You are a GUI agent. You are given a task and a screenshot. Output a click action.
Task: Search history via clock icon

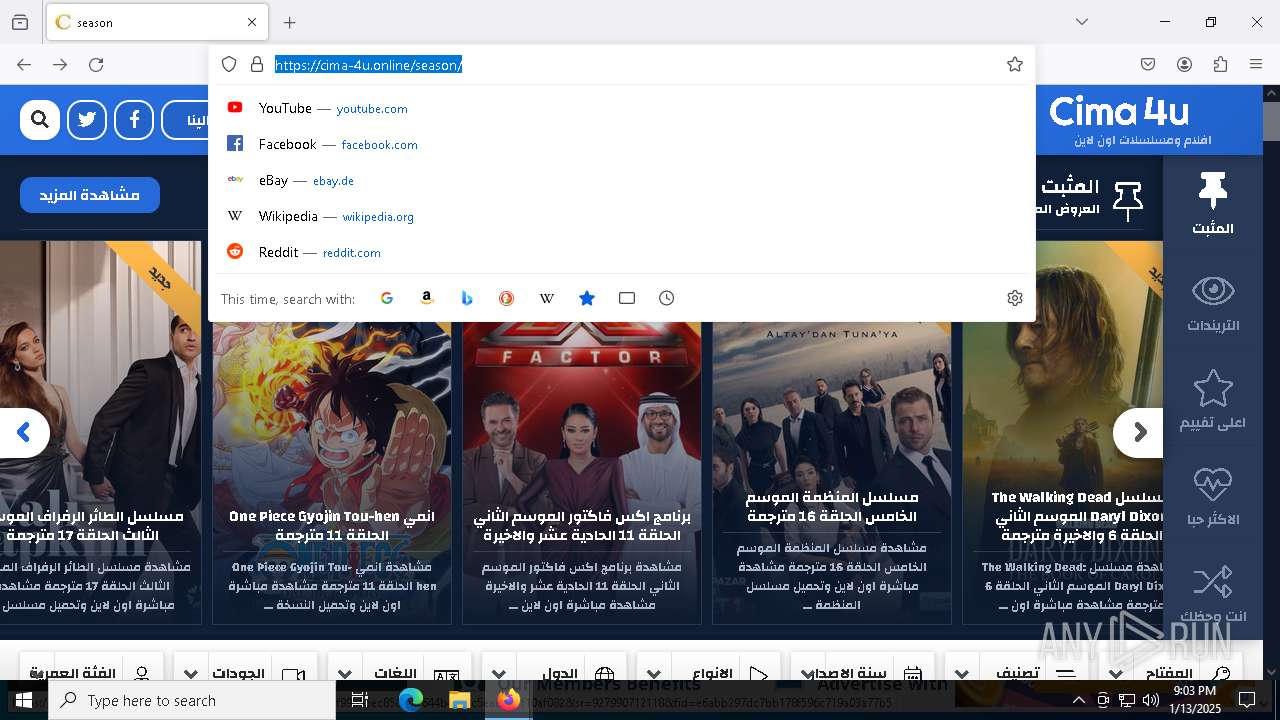667,298
